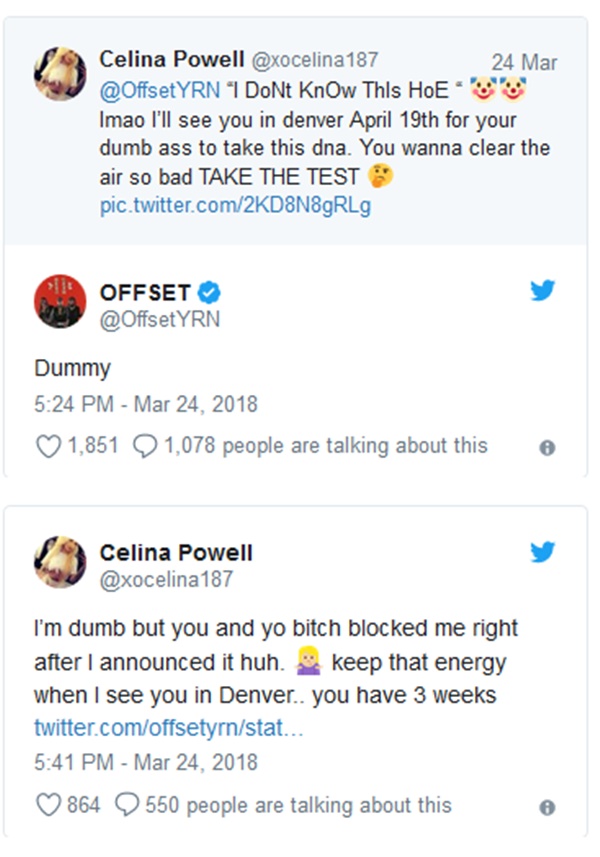Click the 5:41 PM - Mar 24, 2018 timestamp
Viewport: 600px width, 857px height.
(x=145, y=762)
